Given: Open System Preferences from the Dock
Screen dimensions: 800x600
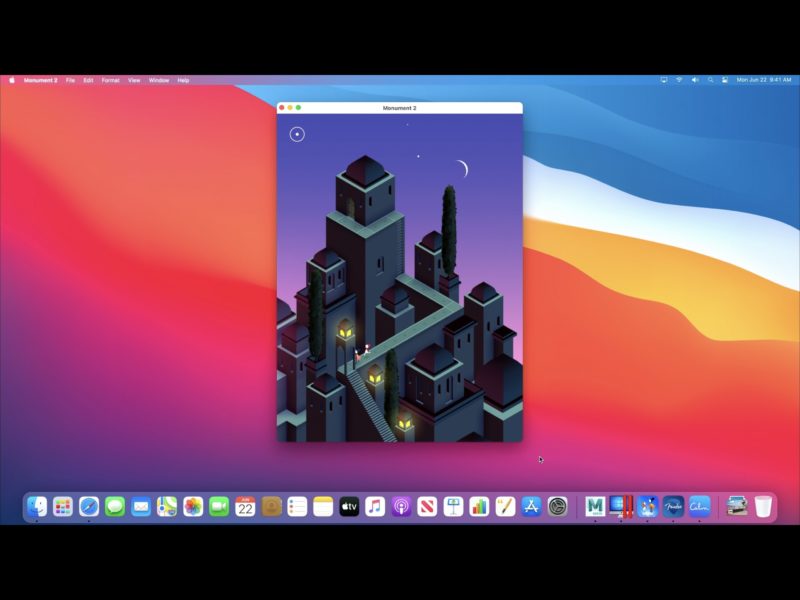Looking at the screenshot, I should click(x=557, y=507).
